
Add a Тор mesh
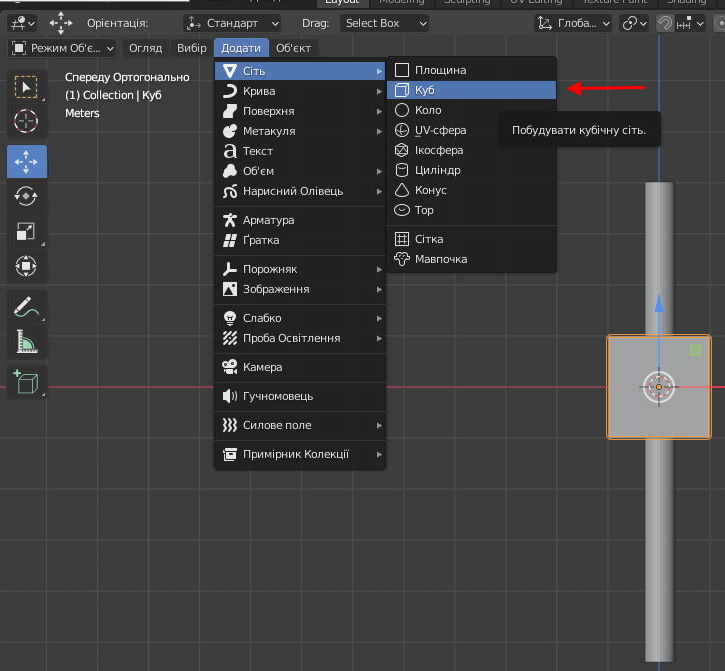[x=471, y=210]
